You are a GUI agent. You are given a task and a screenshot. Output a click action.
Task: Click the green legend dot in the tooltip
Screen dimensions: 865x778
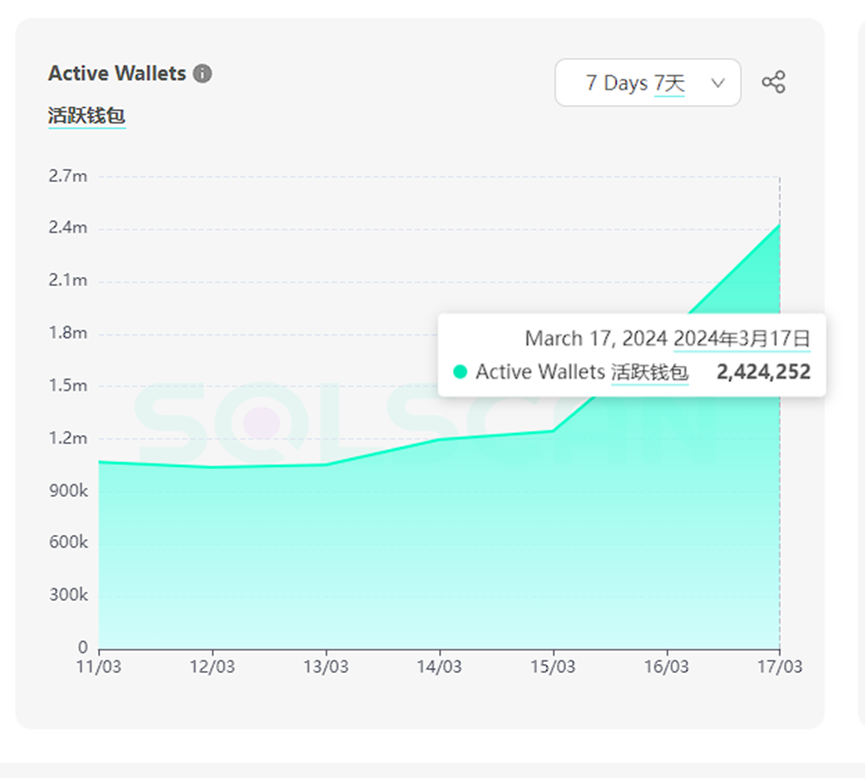pos(460,372)
